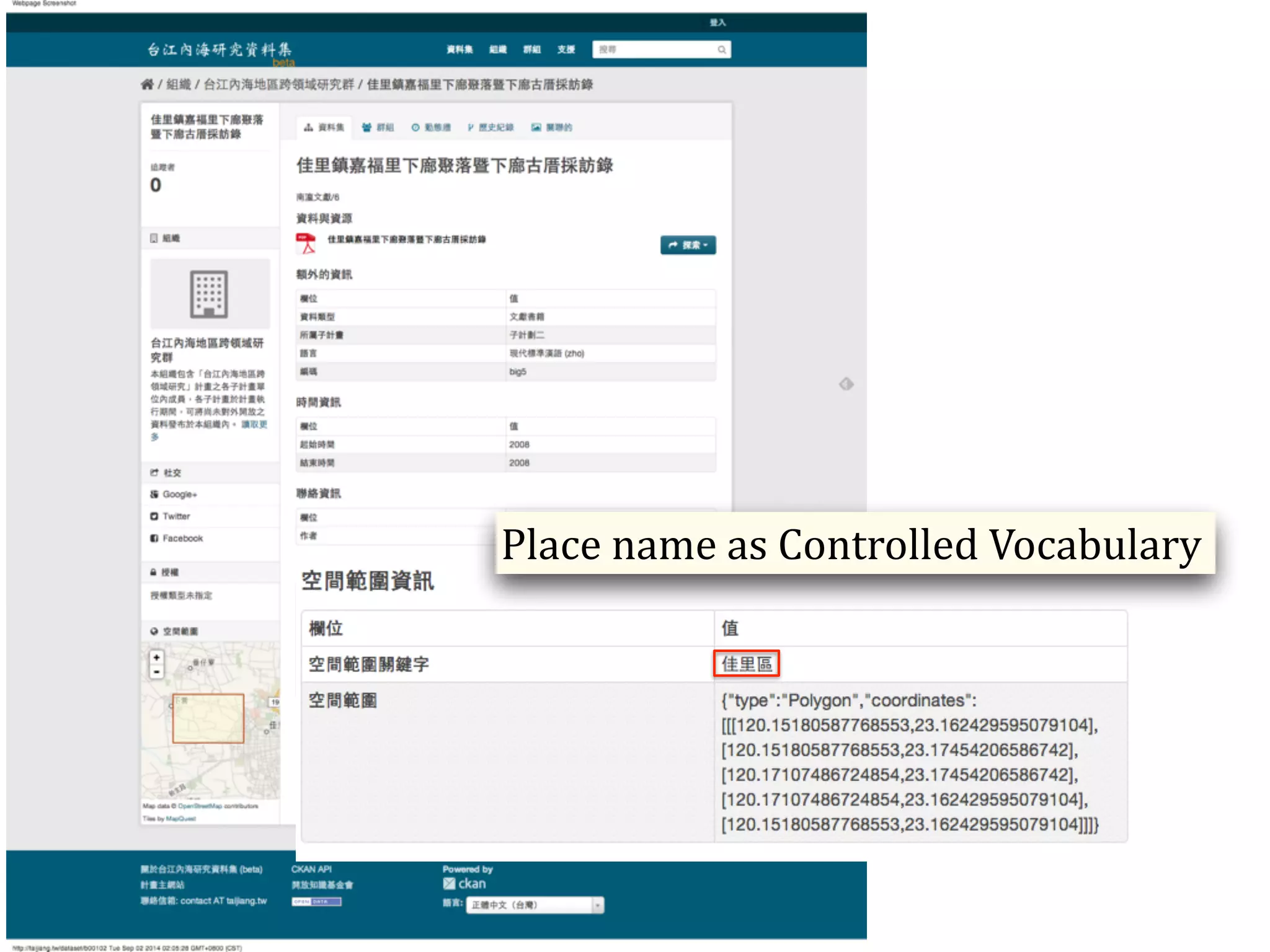Click the 2008 start time value

[x=519, y=445]
